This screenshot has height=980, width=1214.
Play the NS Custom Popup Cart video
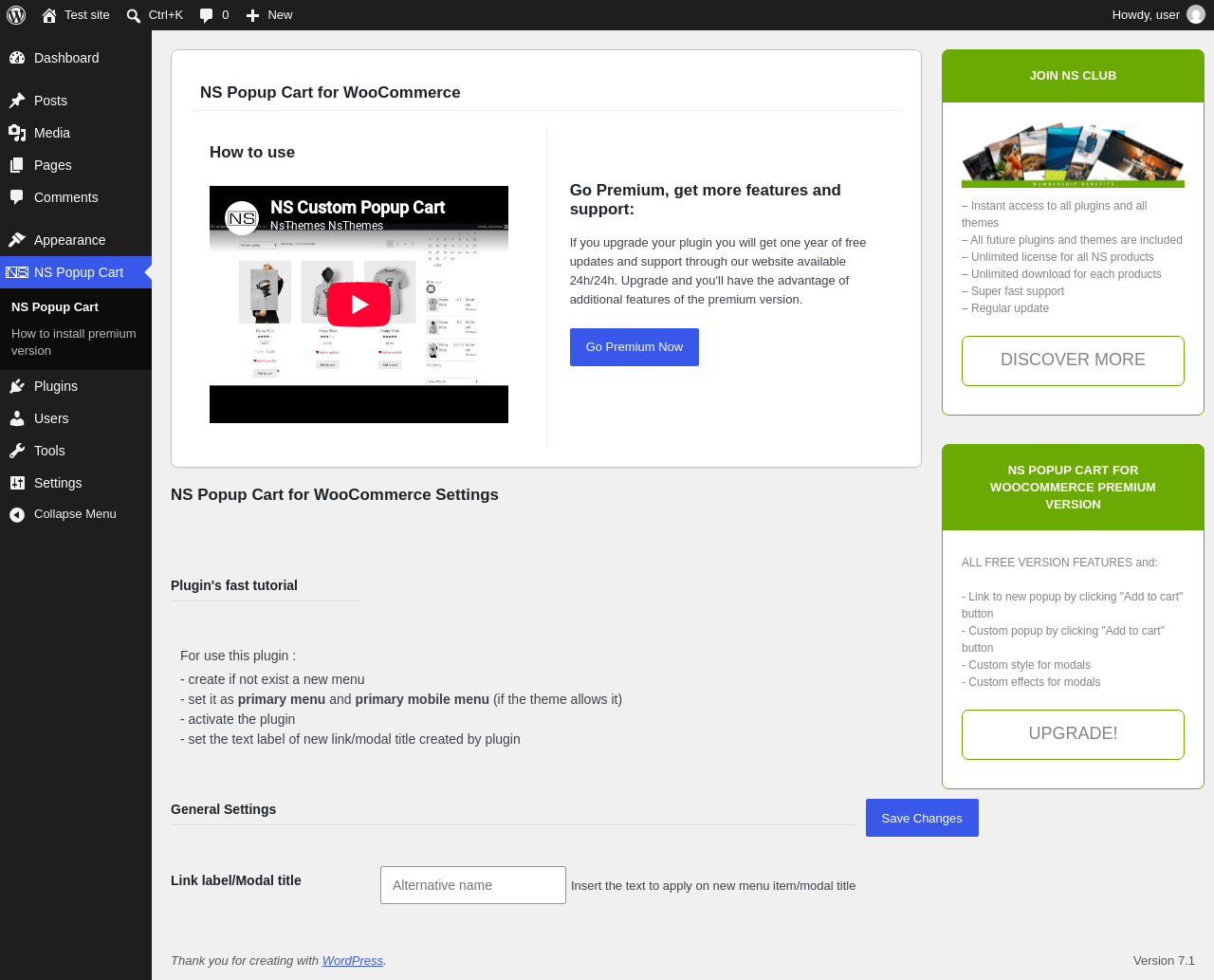point(359,305)
